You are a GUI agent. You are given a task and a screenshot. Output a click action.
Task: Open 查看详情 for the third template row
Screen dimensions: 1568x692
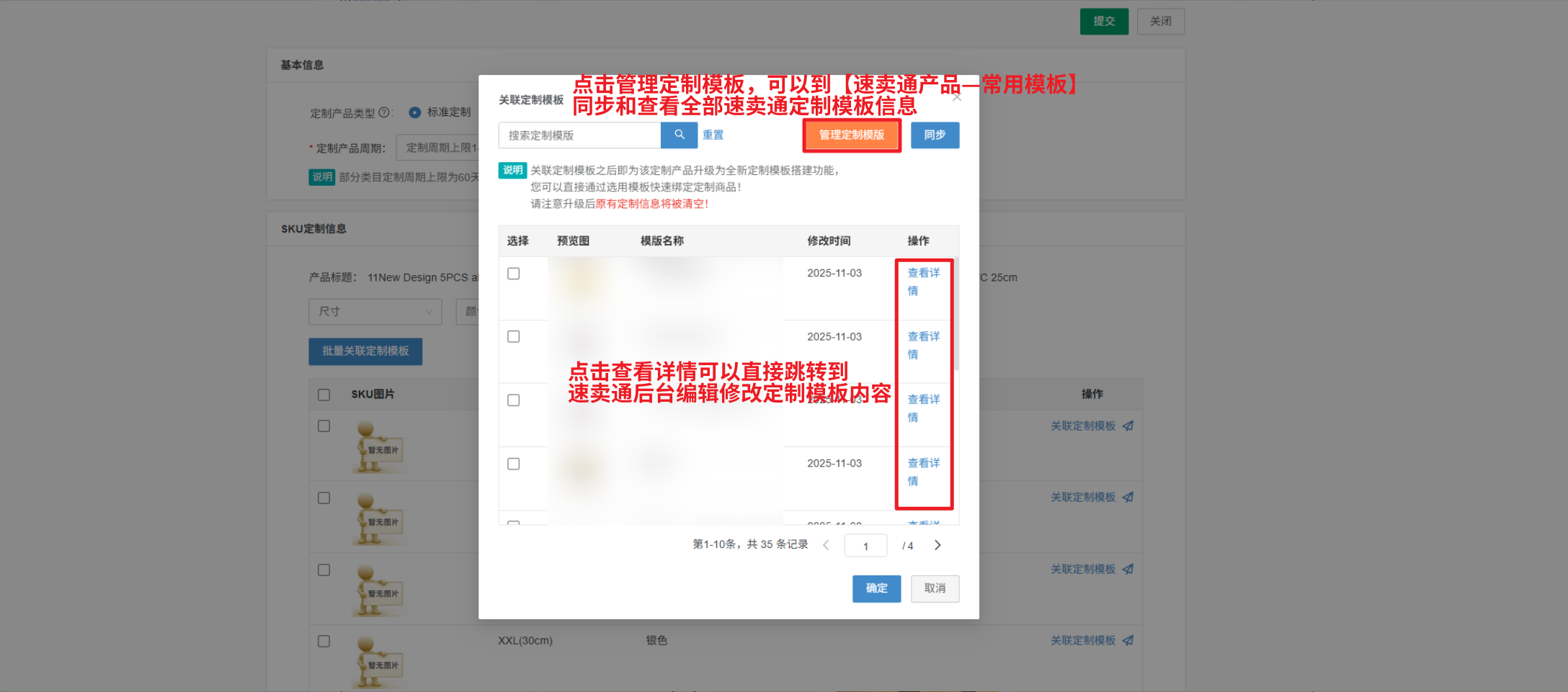coord(923,408)
